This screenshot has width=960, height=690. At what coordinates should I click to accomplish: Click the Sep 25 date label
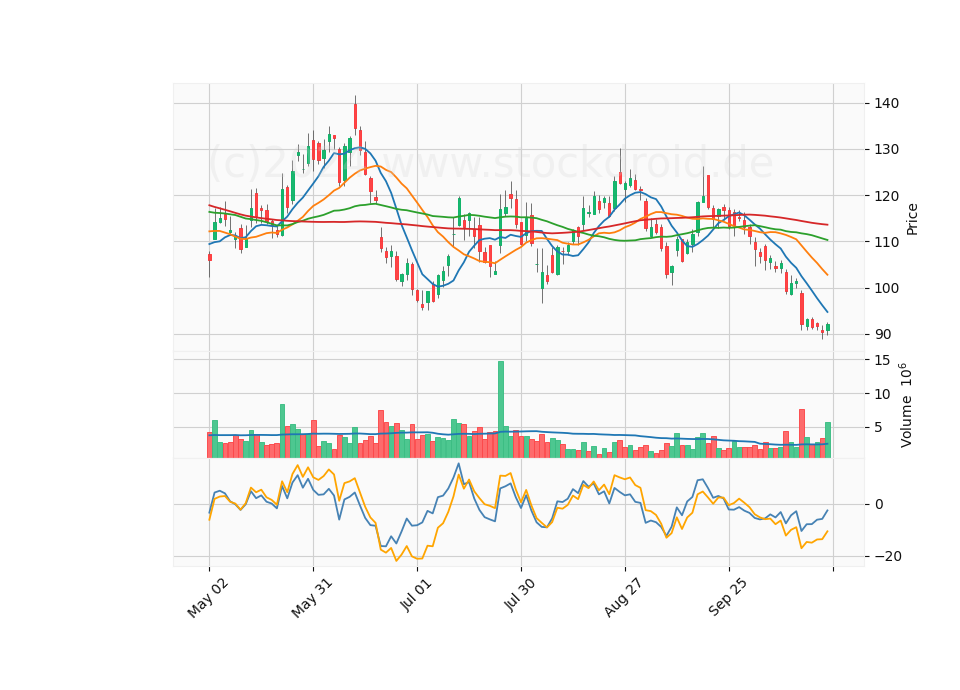click(x=727, y=598)
